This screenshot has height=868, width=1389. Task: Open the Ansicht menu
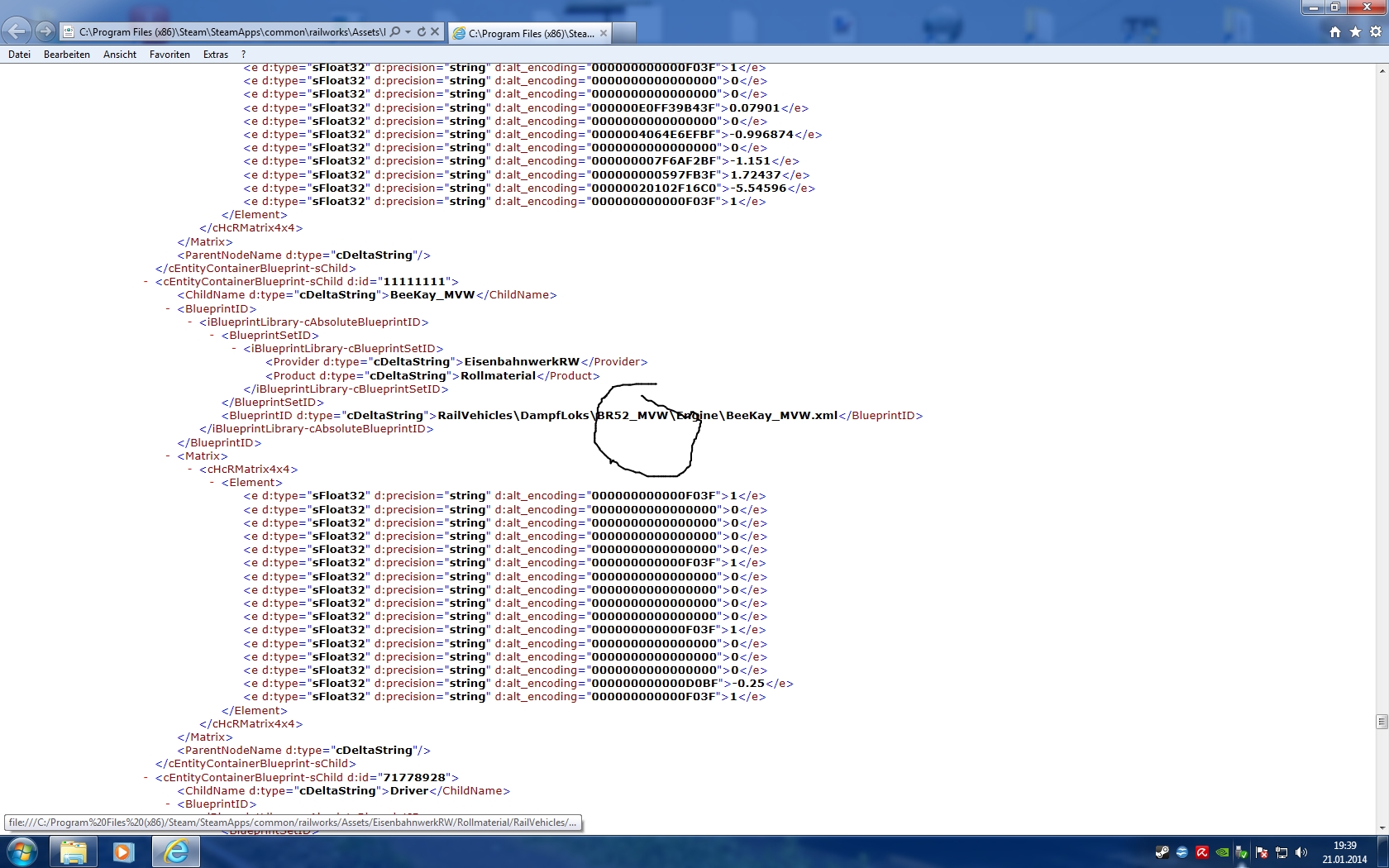tap(120, 55)
